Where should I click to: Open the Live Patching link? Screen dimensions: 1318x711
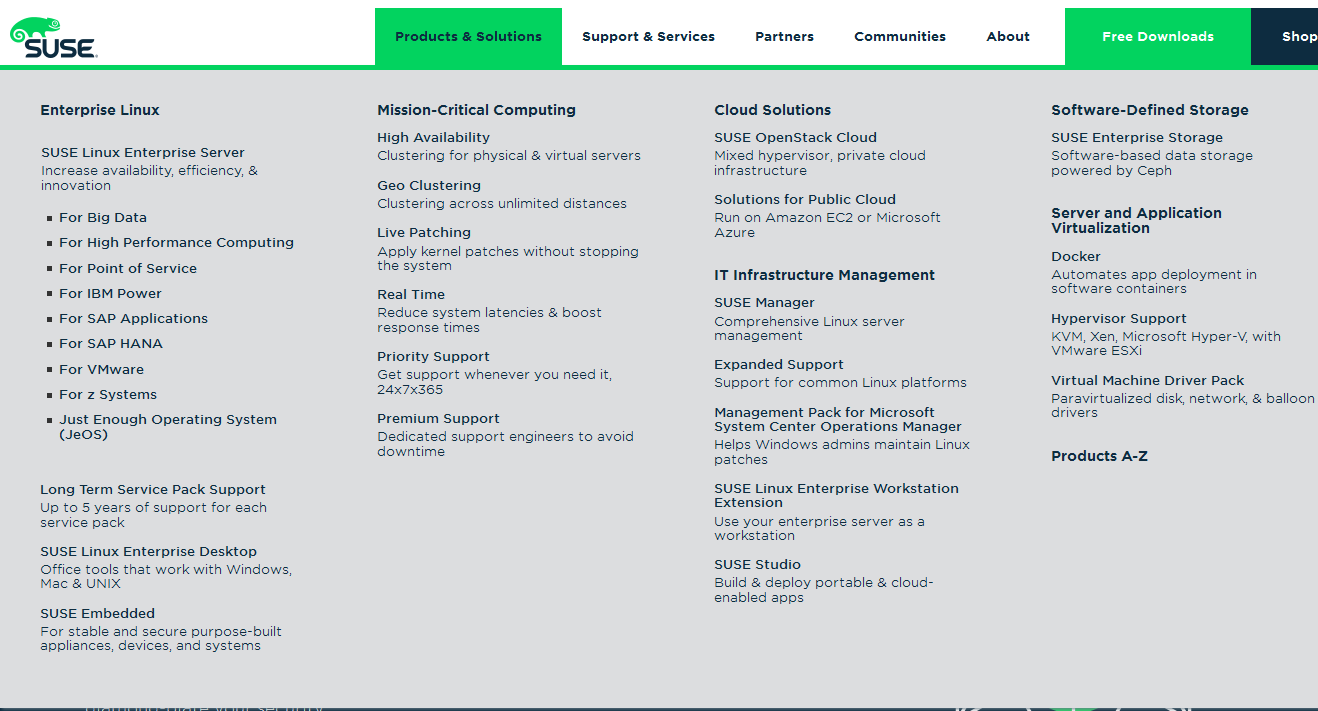(x=423, y=233)
